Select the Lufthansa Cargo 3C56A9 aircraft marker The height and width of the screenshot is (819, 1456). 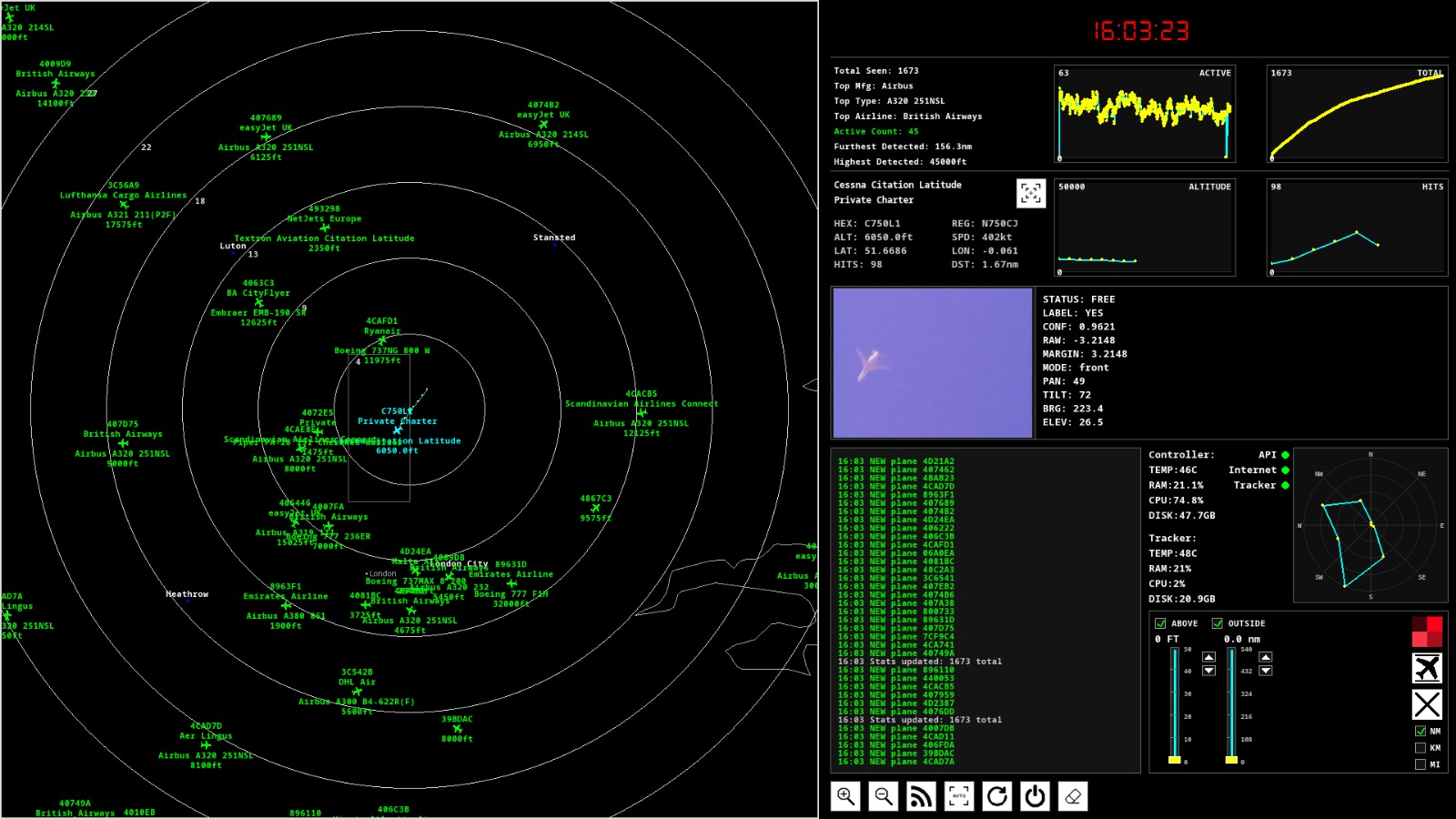[x=124, y=205]
